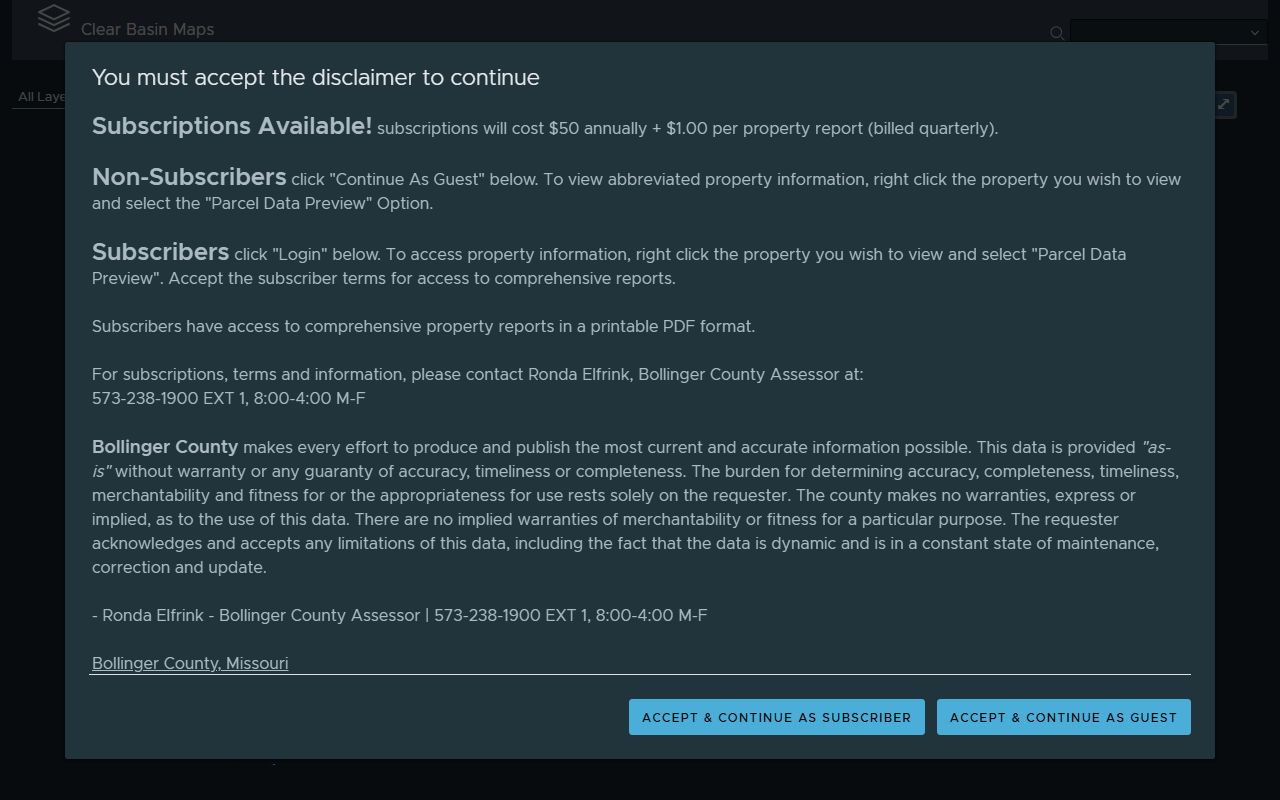Switch to the All Layers tab
Image resolution: width=1280 pixels, height=800 pixels.
point(40,97)
